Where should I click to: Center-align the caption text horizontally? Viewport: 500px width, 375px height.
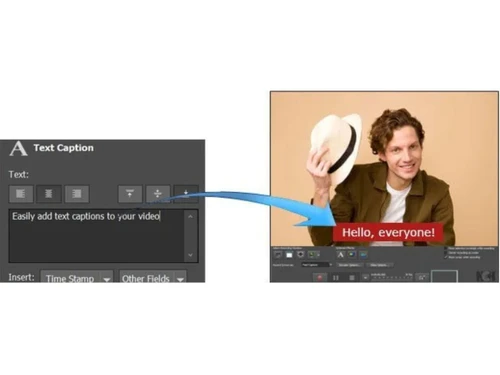[49, 194]
